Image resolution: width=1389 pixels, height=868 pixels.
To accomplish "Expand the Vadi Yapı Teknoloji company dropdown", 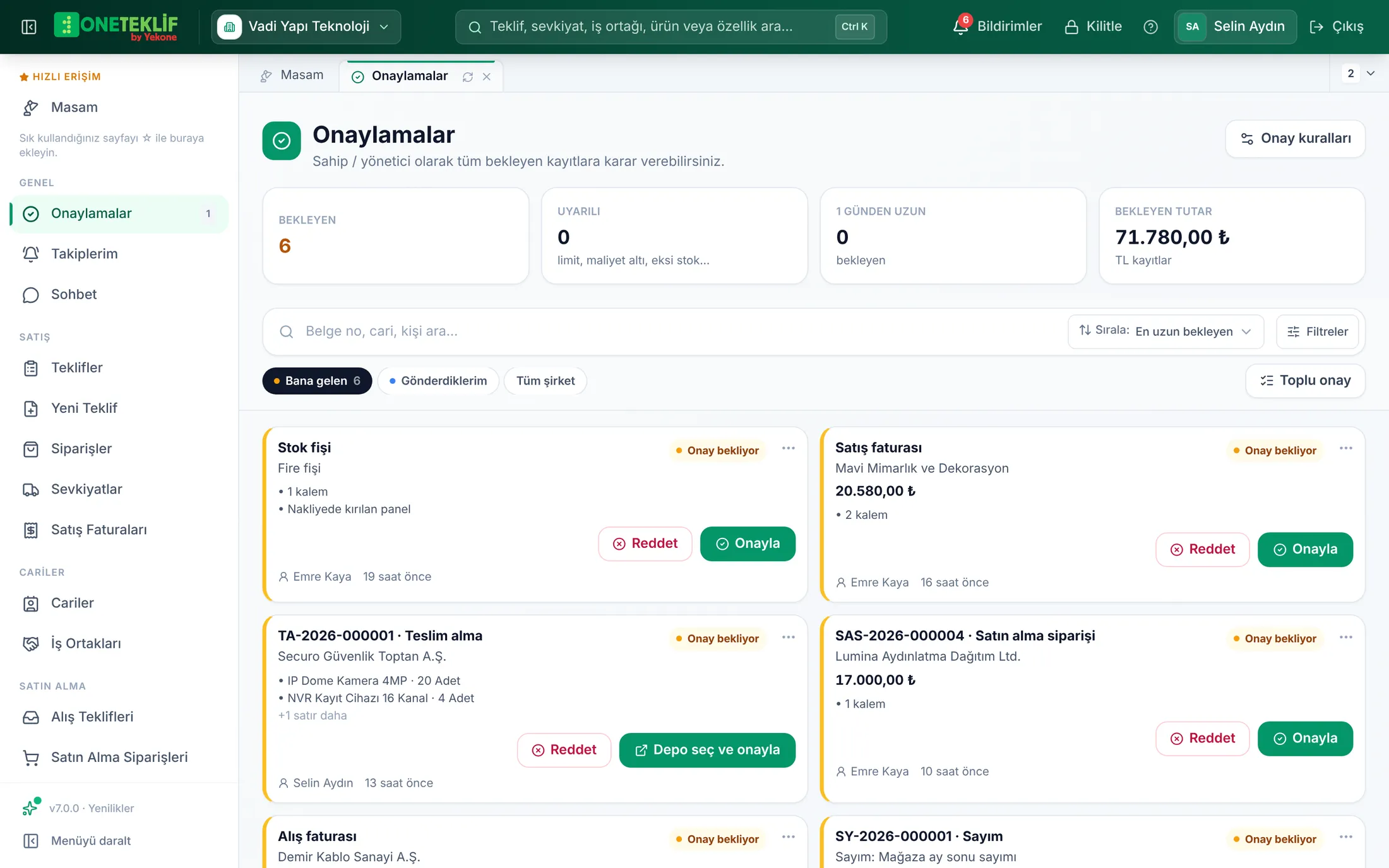I will pyautogui.click(x=306, y=27).
